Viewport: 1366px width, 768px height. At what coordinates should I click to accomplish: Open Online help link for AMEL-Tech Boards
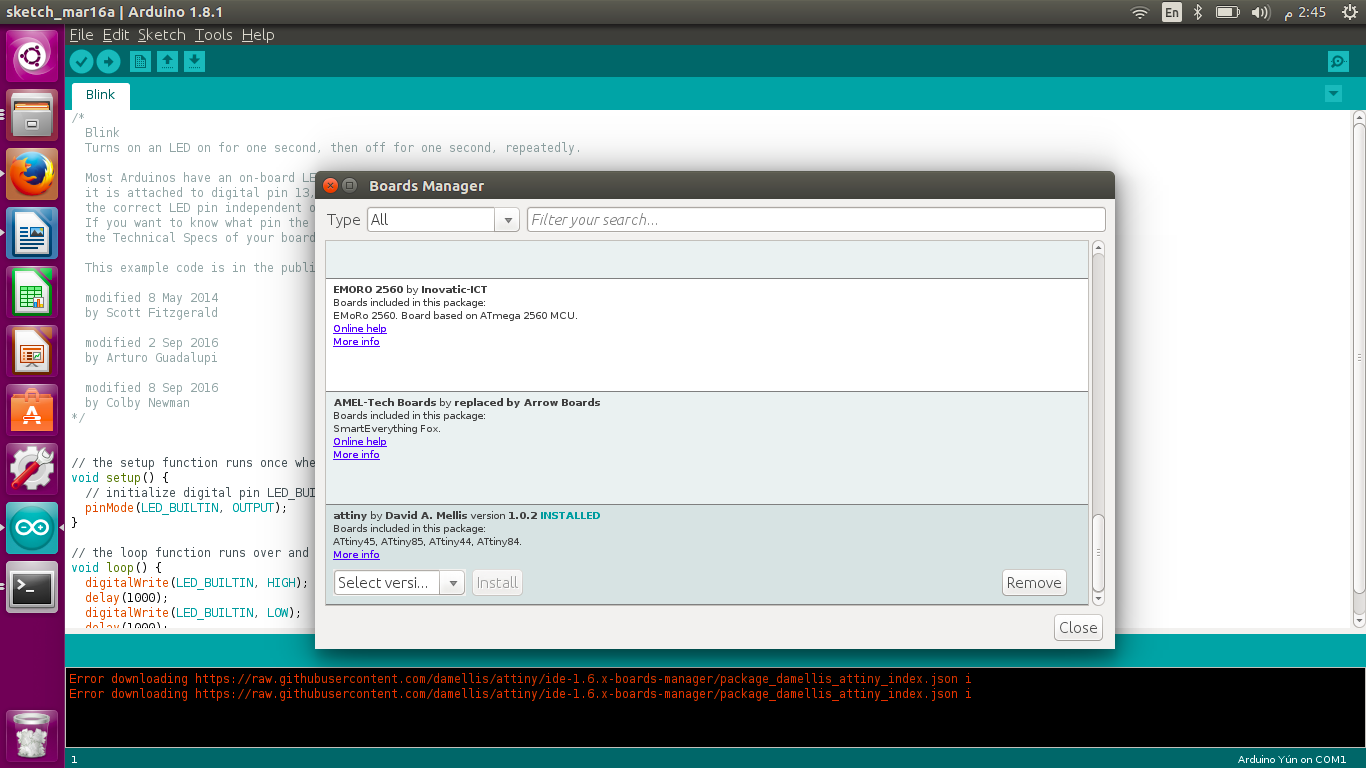(x=360, y=442)
